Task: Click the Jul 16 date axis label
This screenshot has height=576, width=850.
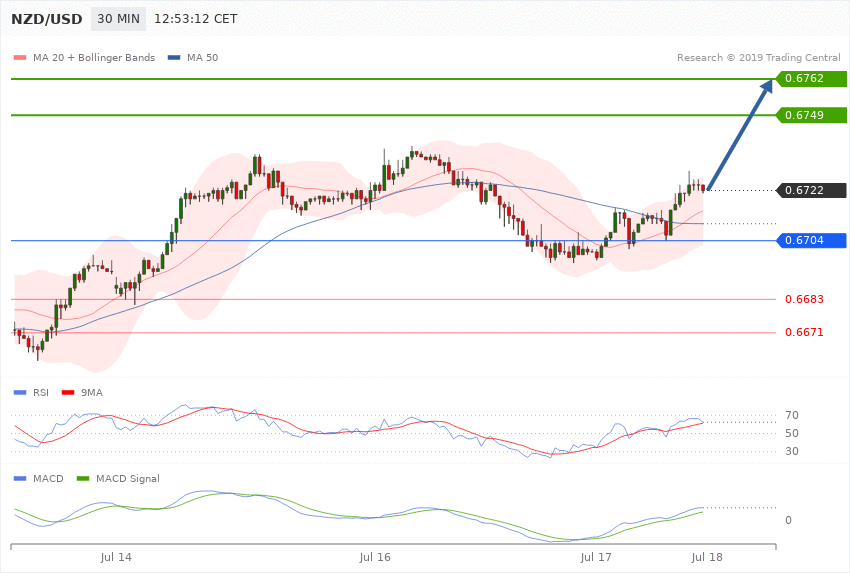Action: 375,558
